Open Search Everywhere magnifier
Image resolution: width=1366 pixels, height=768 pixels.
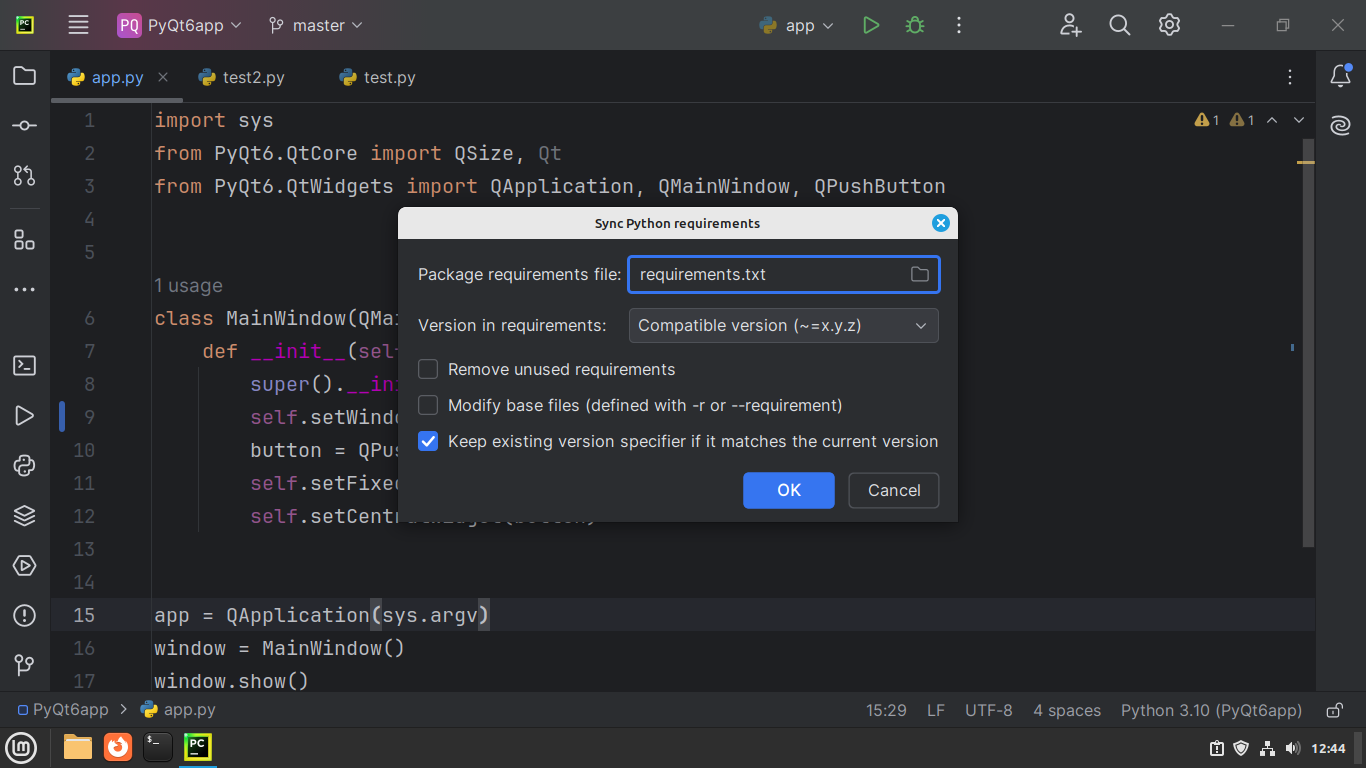1120,26
